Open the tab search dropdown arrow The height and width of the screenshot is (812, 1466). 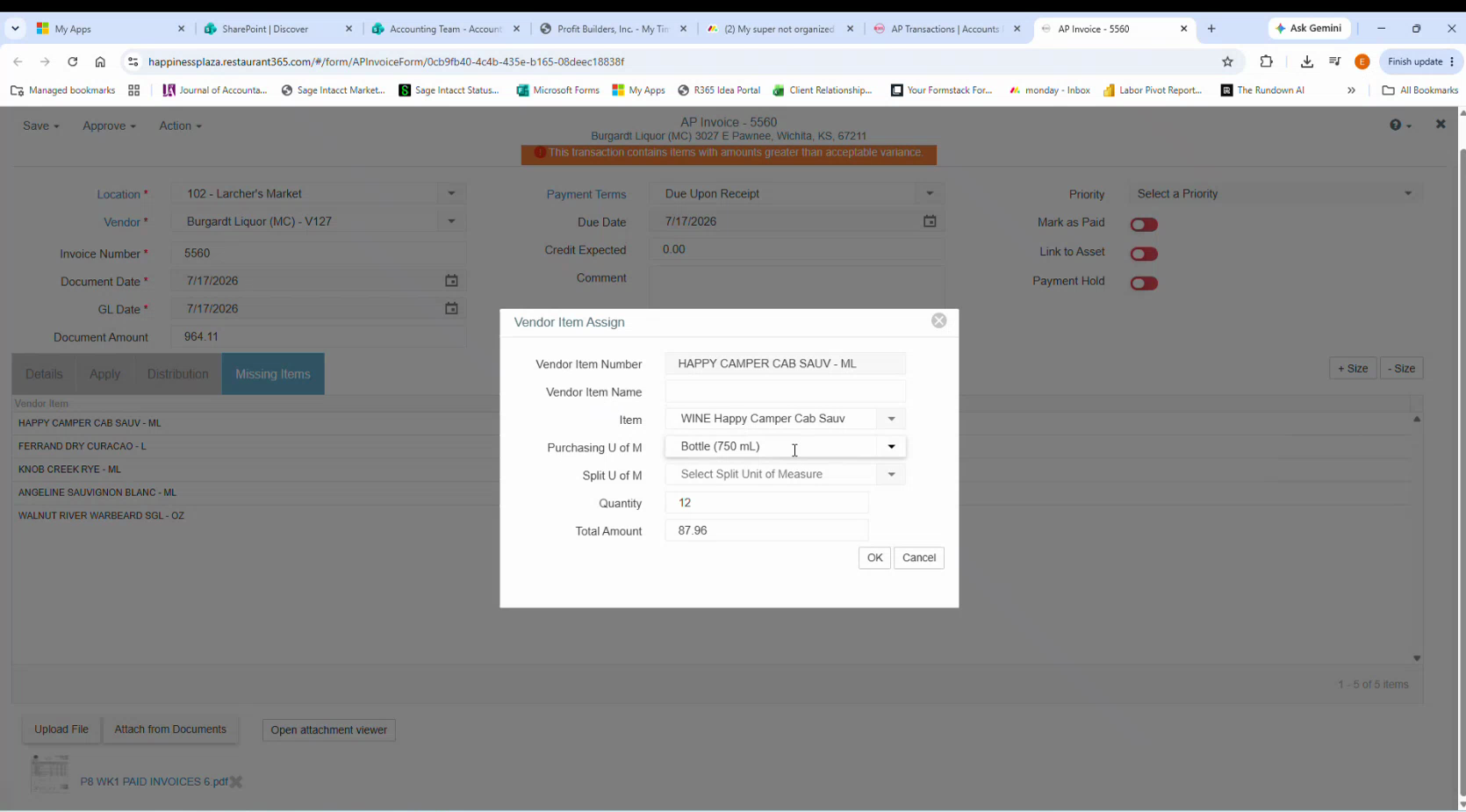pyautogui.click(x=15, y=28)
